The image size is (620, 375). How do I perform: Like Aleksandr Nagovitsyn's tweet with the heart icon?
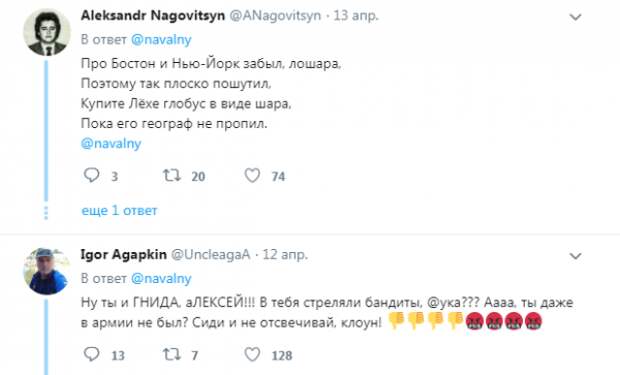(x=252, y=175)
